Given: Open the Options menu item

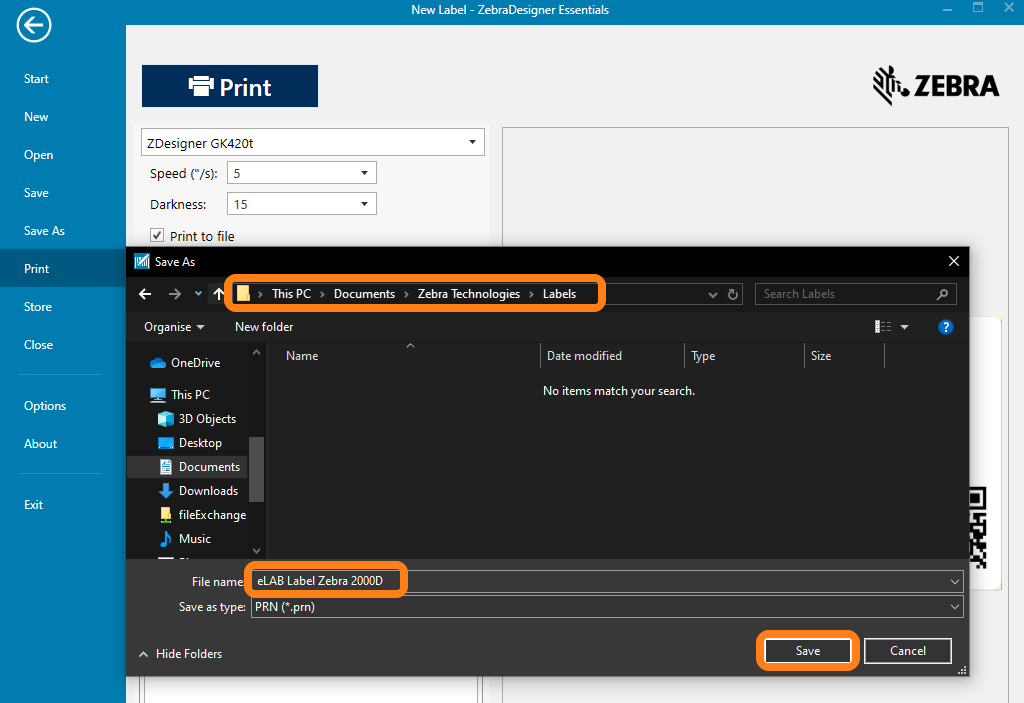Looking at the screenshot, I should click(45, 406).
